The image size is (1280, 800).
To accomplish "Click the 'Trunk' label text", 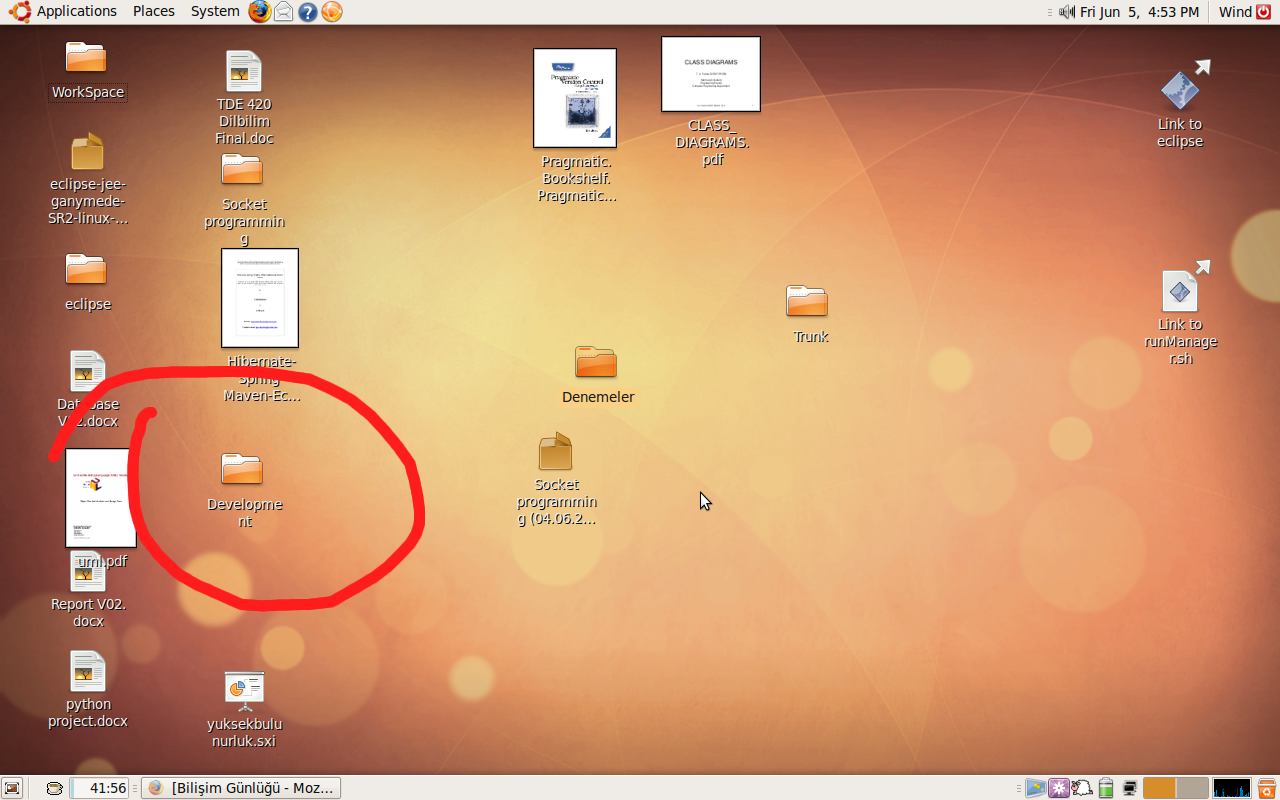I will pos(810,337).
